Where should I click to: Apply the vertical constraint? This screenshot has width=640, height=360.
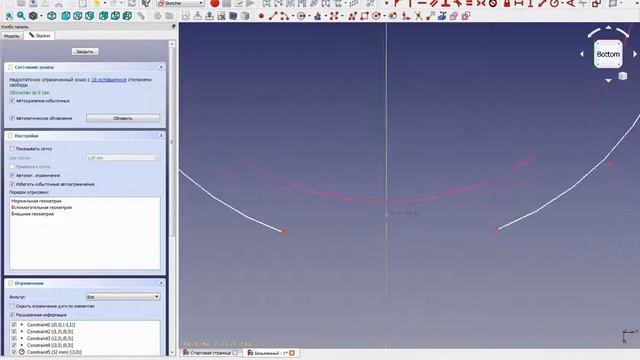[x=410, y=3]
